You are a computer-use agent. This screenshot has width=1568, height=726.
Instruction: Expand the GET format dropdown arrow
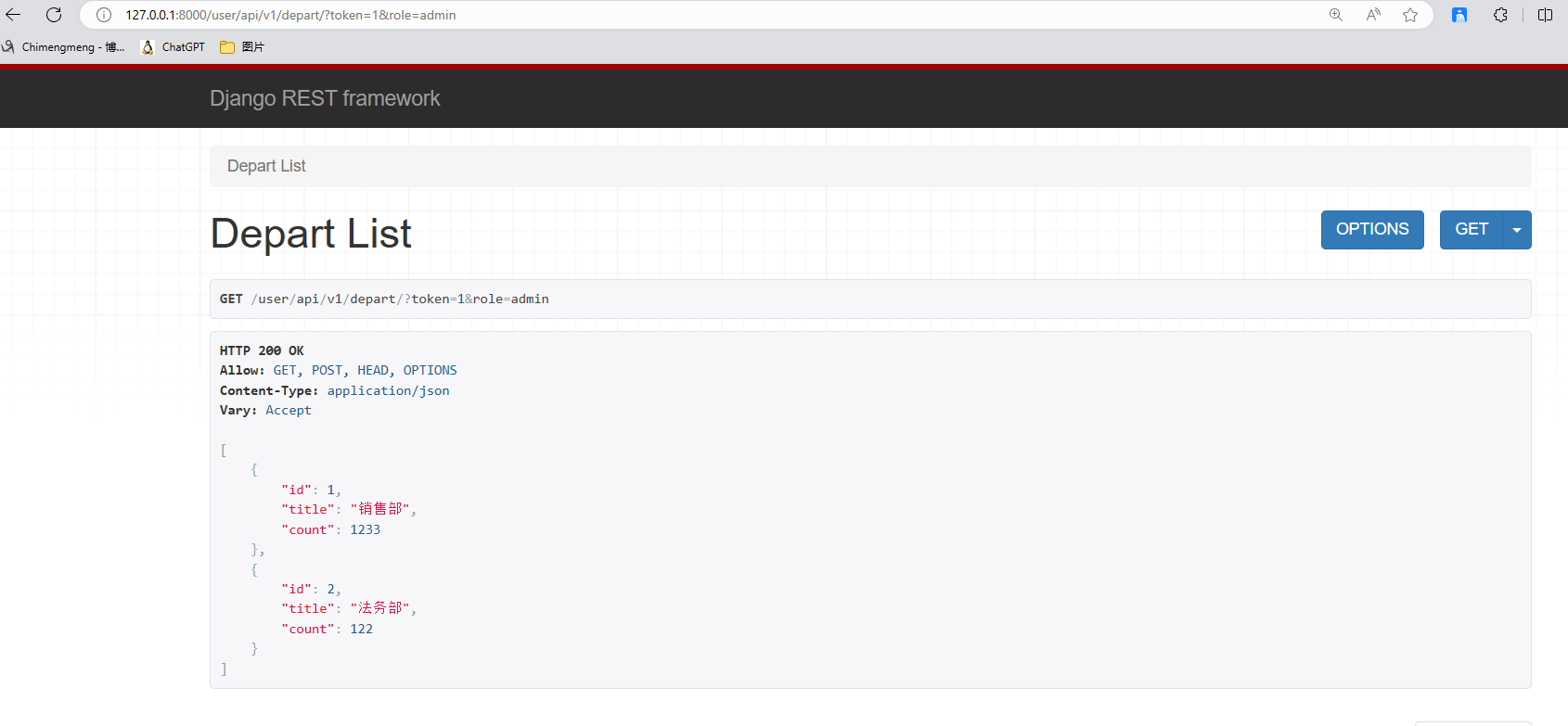pyautogui.click(x=1517, y=230)
